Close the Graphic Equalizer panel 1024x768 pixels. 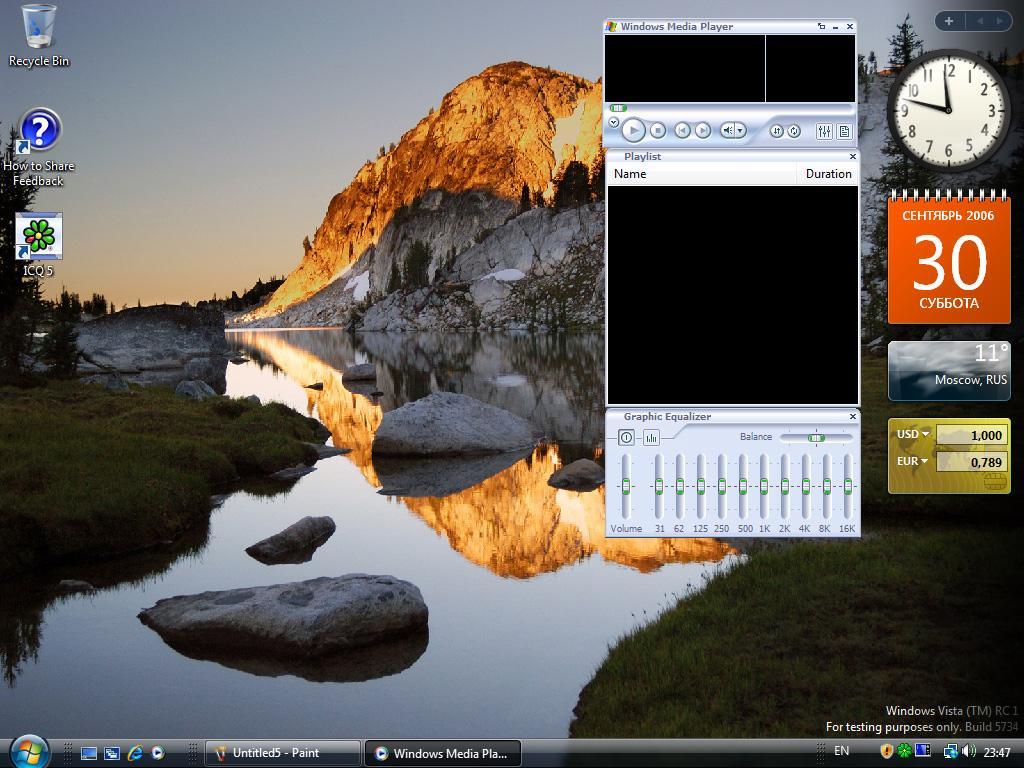click(852, 416)
